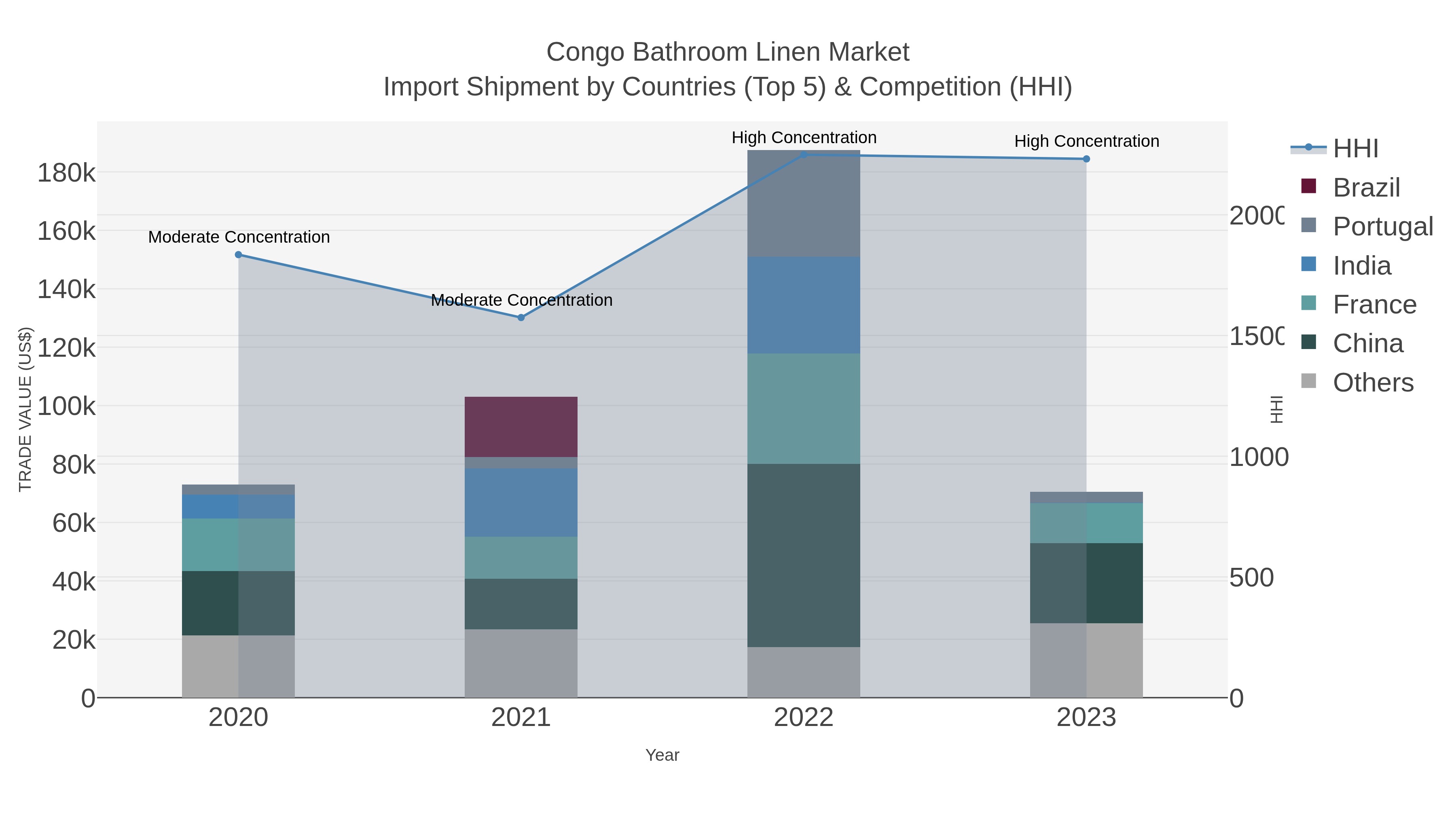The width and height of the screenshot is (1456, 819).
Task: Toggle the France series in the legend
Action: (1359, 304)
